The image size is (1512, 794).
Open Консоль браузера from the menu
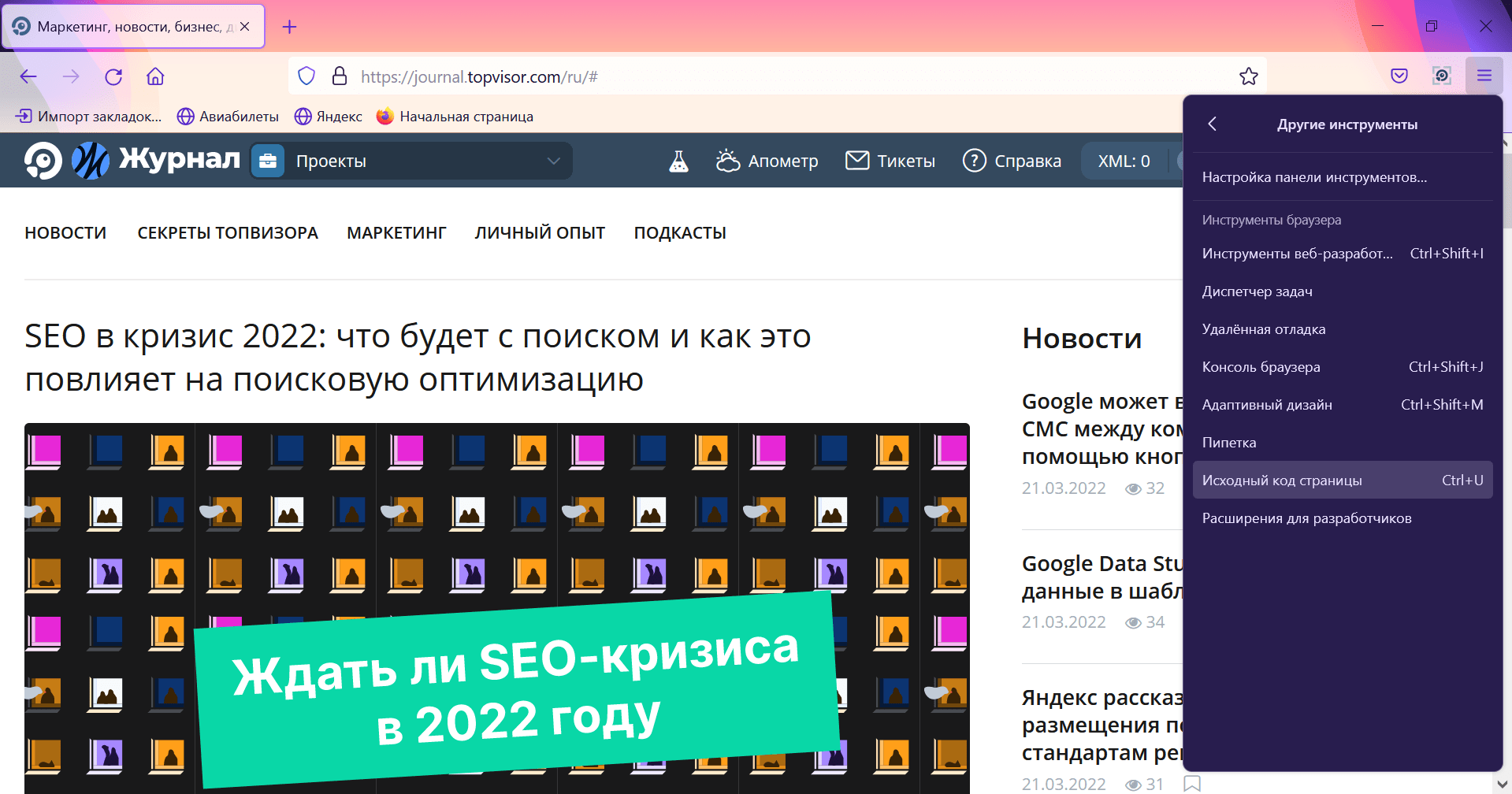tap(1261, 366)
